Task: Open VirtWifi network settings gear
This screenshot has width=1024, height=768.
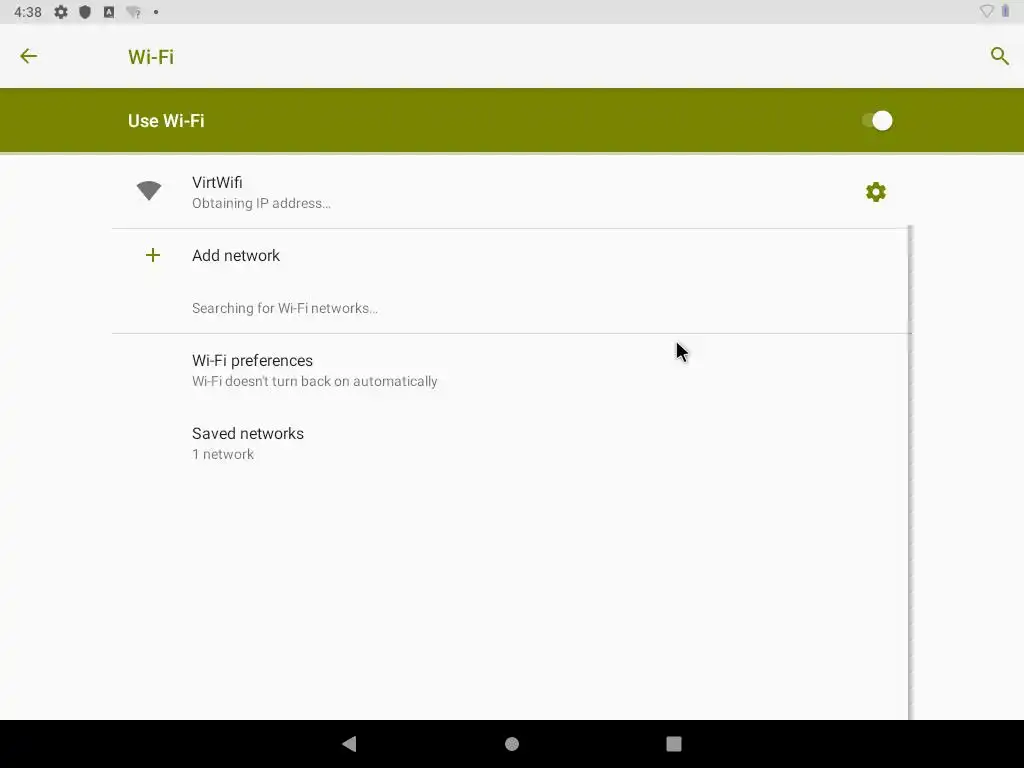Action: click(x=876, y=192)
